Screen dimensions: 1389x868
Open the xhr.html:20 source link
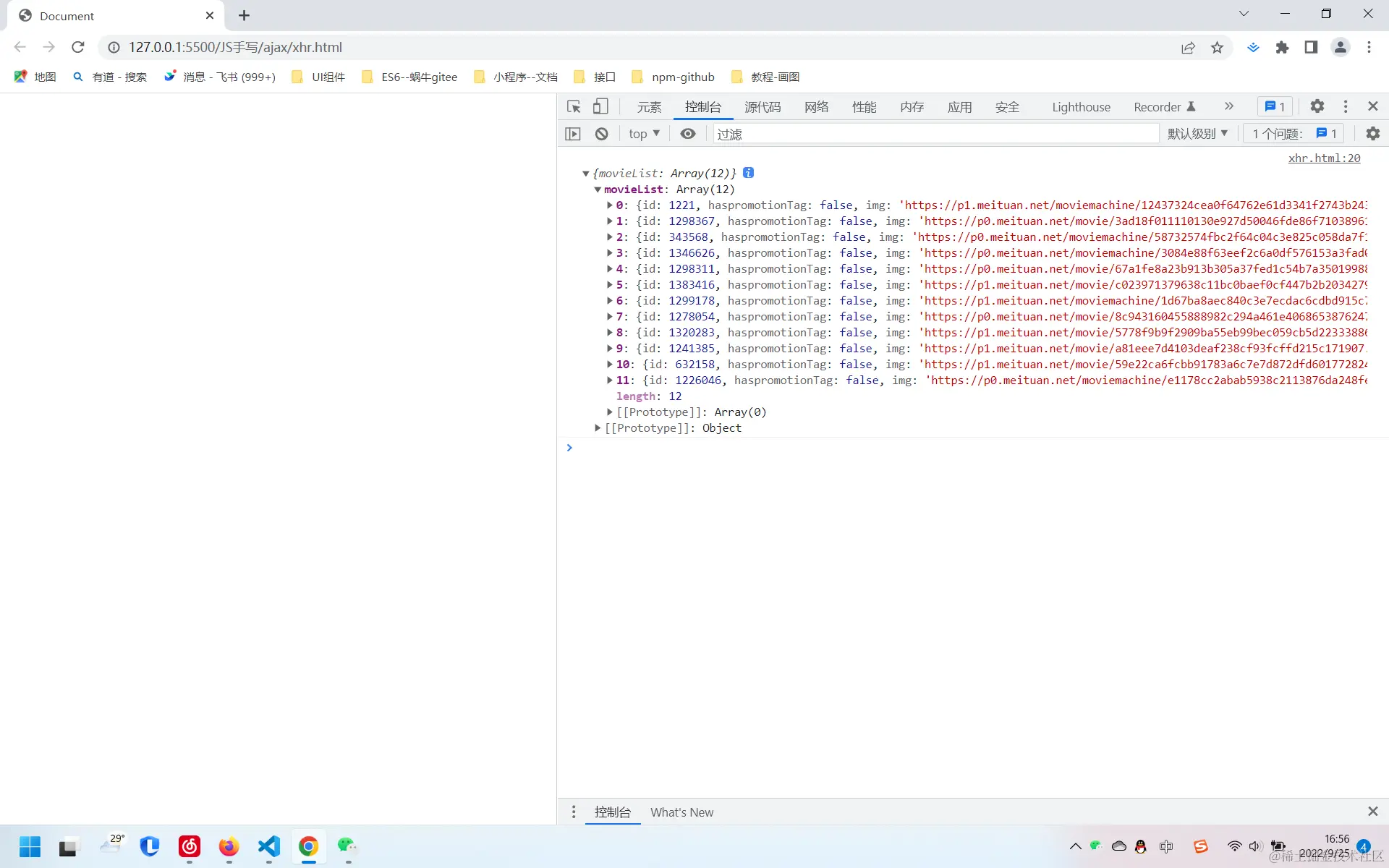pyautogui.click(x=1324, y=158)
